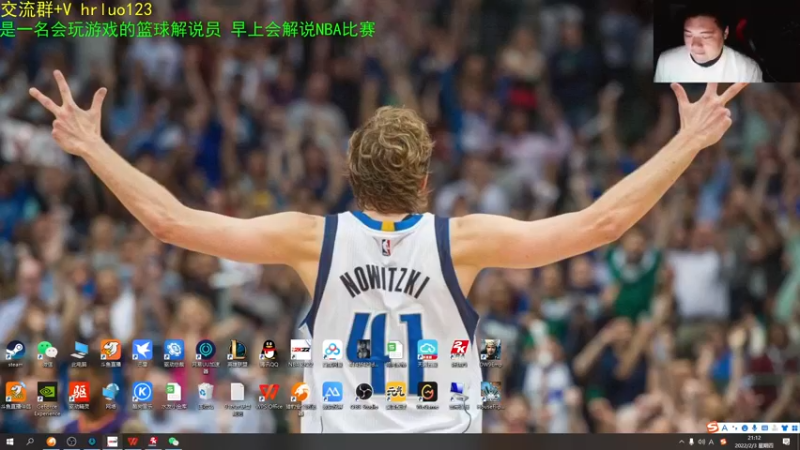Launch the Douyu live shark shortcut
Viewport: 800px width, 450px height.
[x=110, y=353]
